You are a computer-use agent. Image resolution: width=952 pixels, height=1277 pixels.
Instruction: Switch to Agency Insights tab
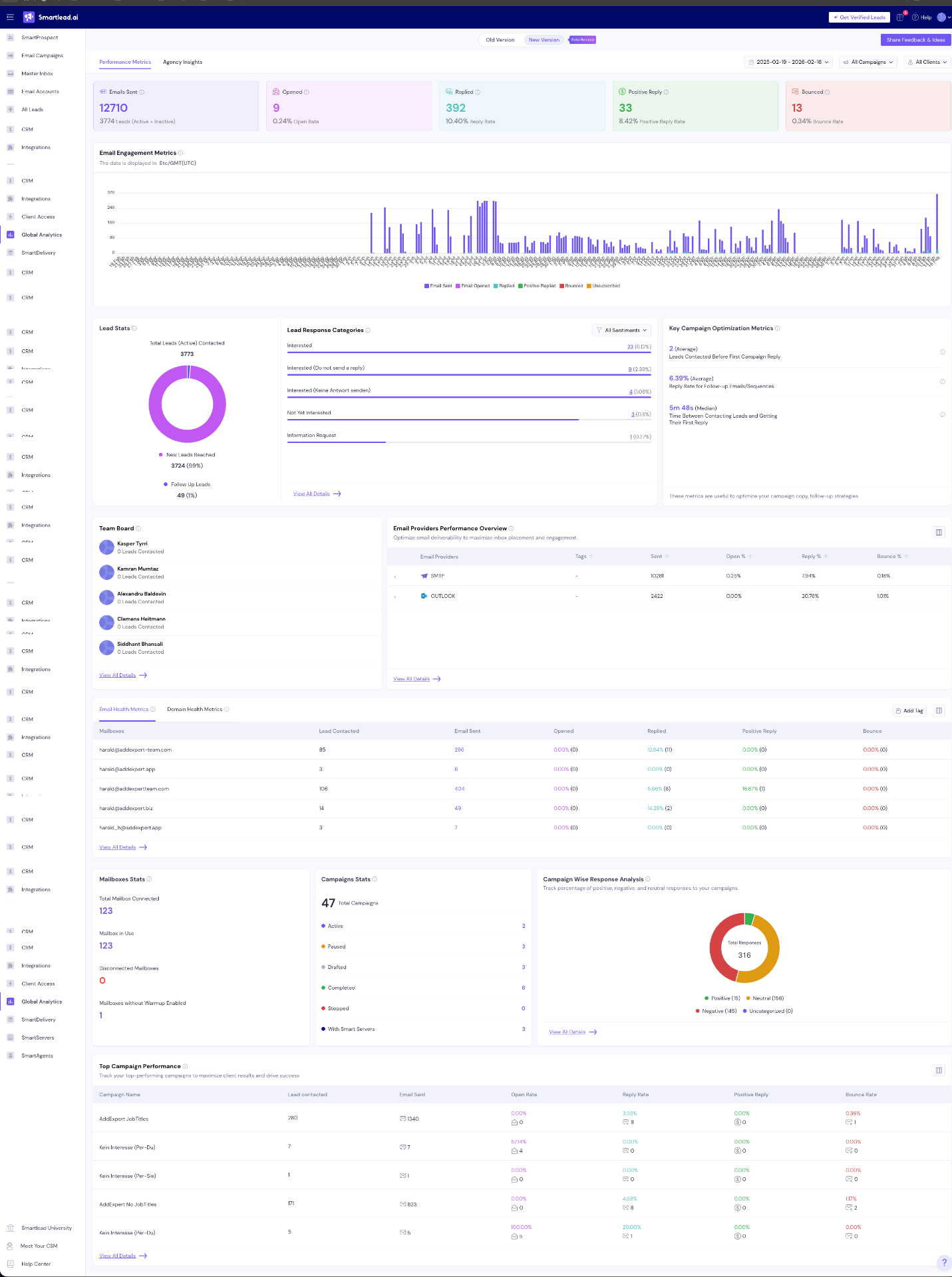tap(183, 62)
